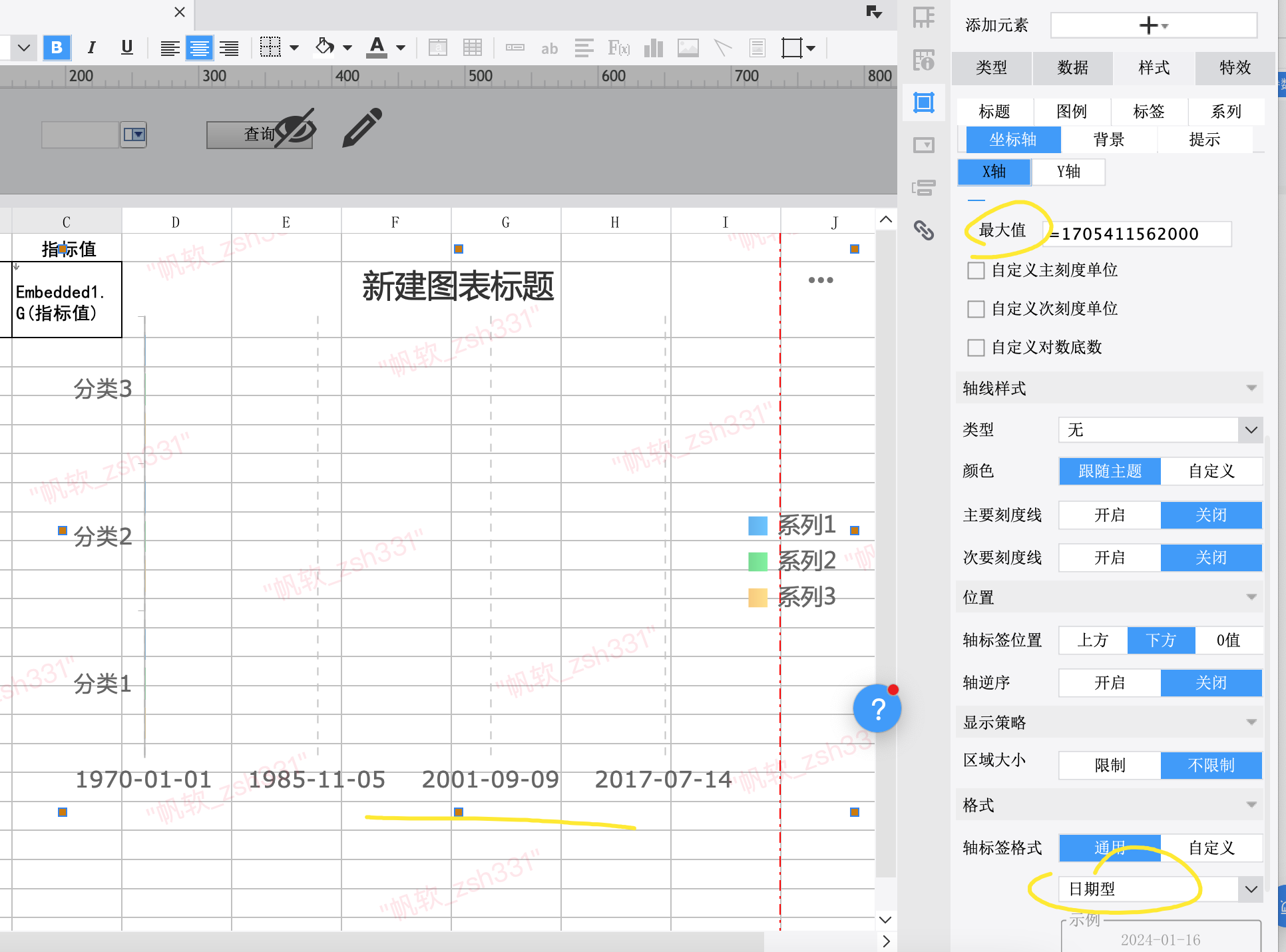The width and height of the screenshot is (1286, 952).
Task: Switch to the 数据 tab
Action: 1073,68
